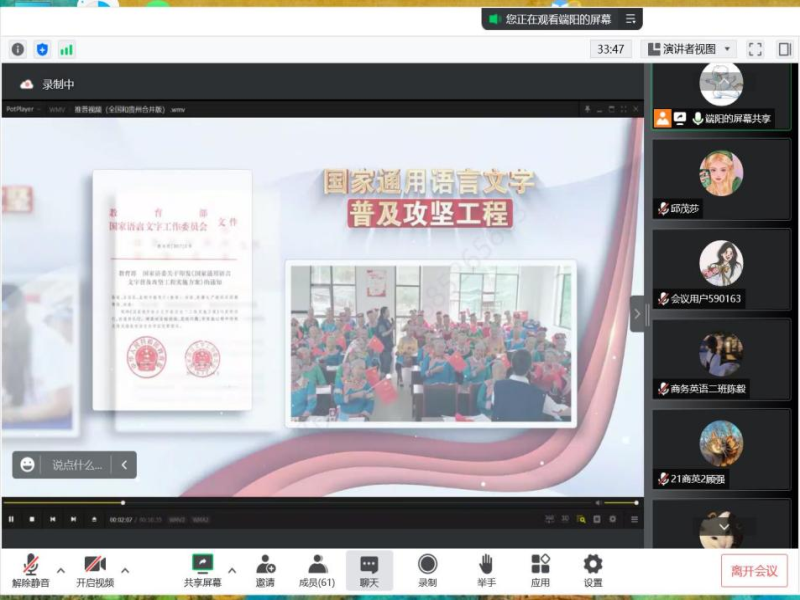Turn on camera with 开启视频

click(x=95, y=570)
